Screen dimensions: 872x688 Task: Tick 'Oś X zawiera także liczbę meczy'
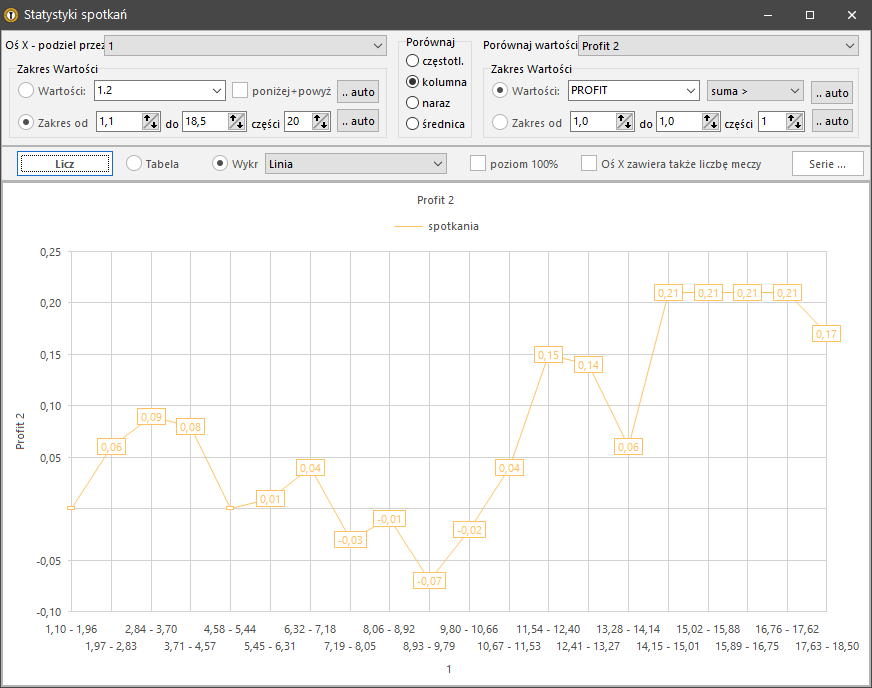click(x=590, y=163)
